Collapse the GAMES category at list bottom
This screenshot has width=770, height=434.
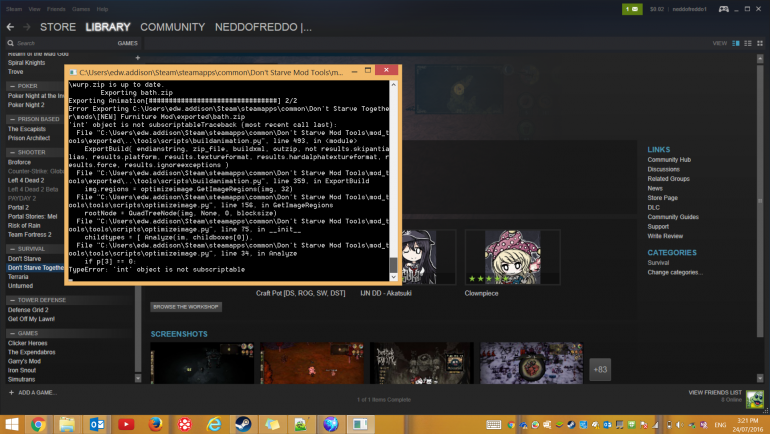click(x=12, y=333)
